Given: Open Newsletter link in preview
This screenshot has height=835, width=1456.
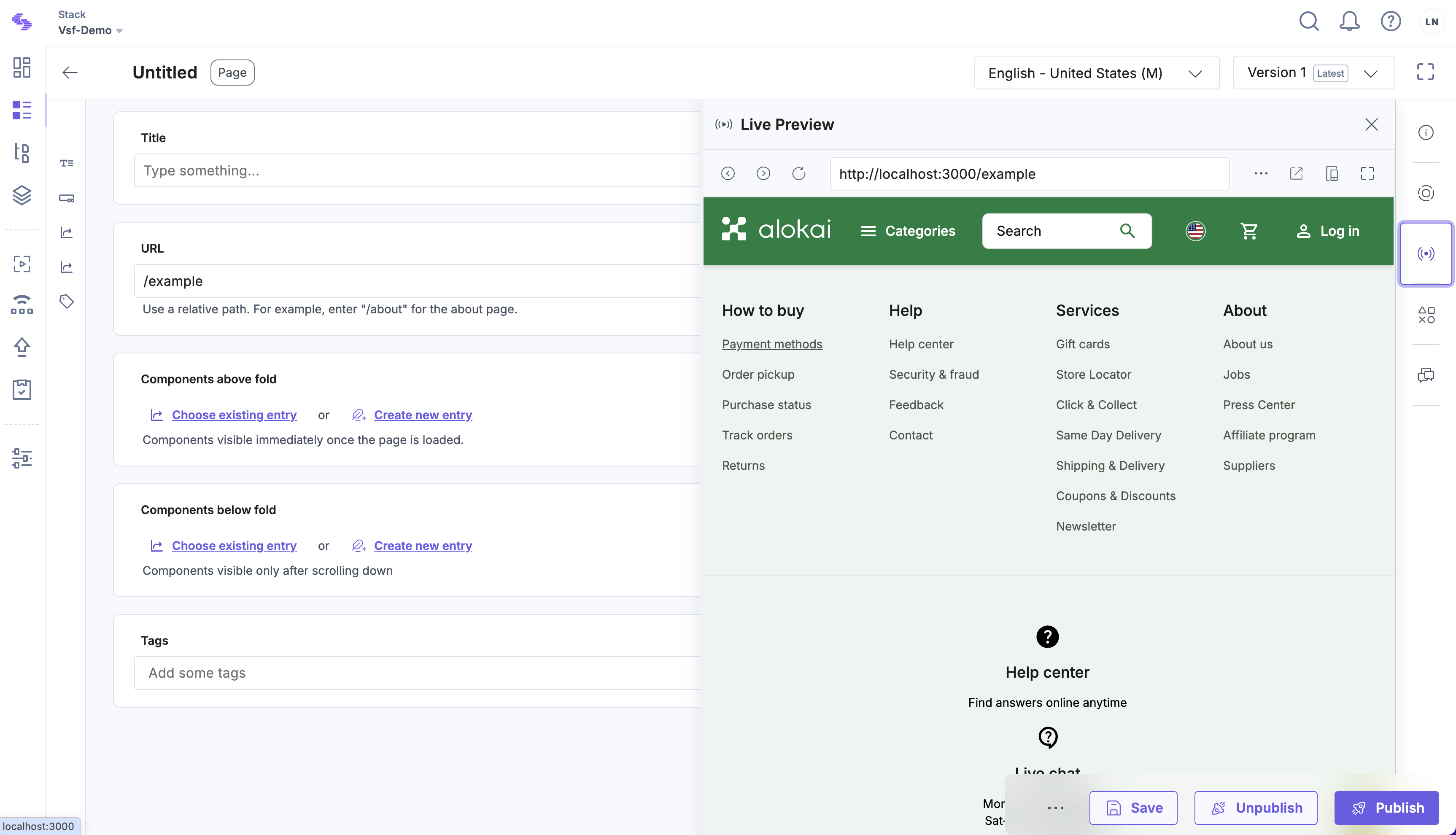Looking at the screenshot, I should click(x=1086, y=526).
